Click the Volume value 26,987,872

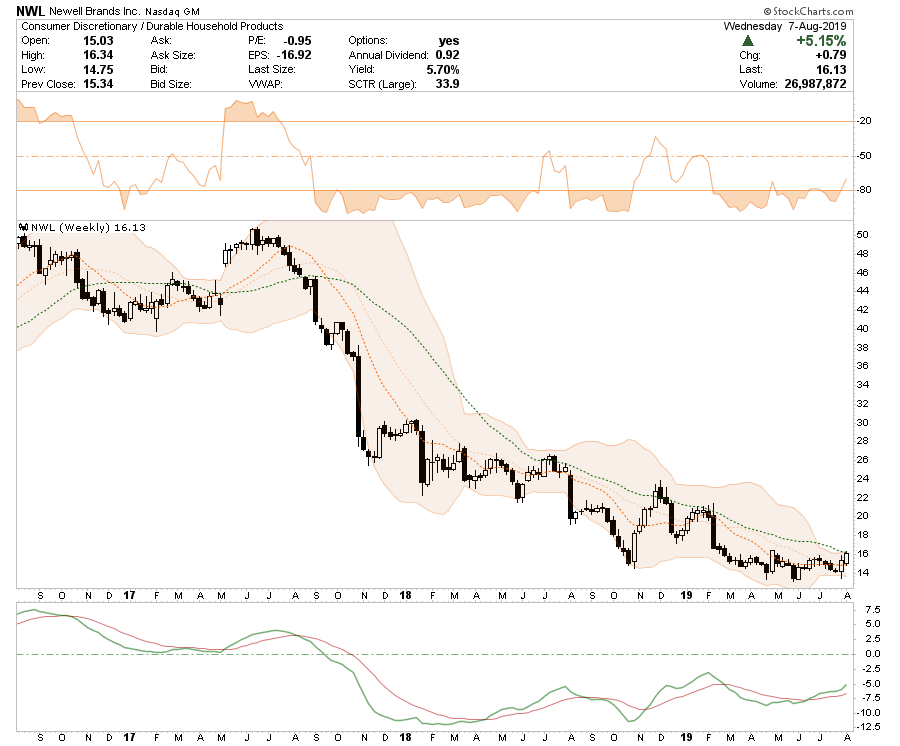[x=816, y=84]
